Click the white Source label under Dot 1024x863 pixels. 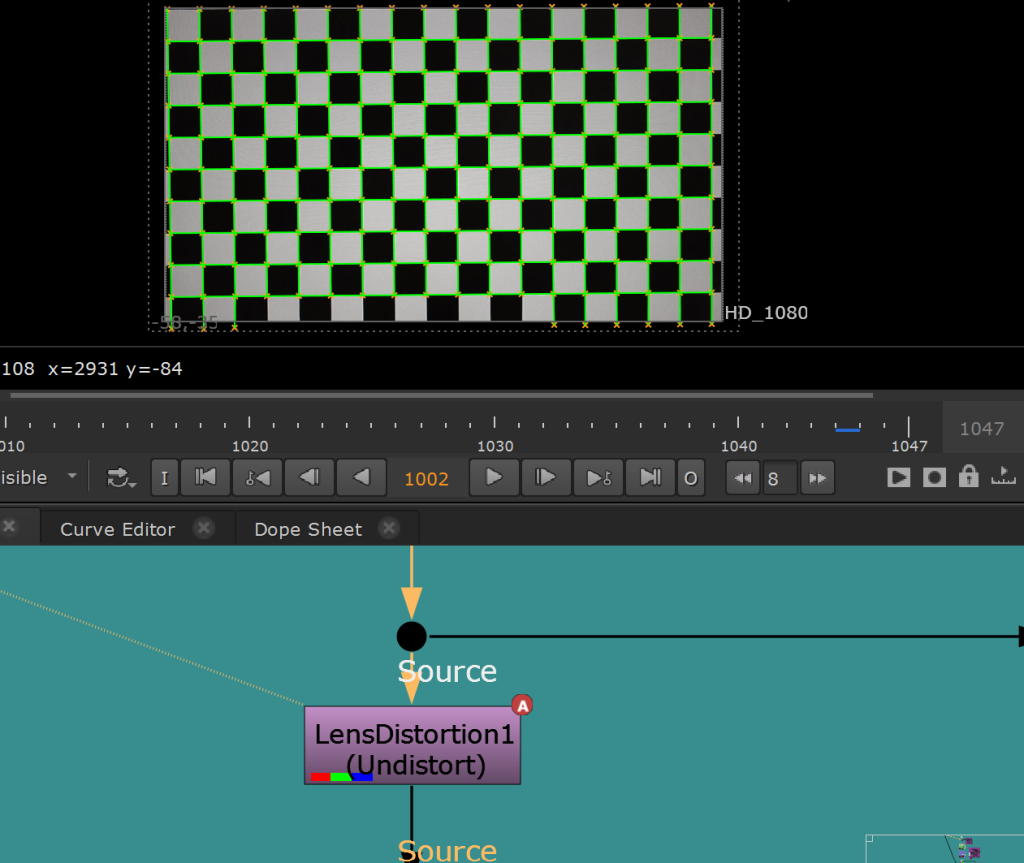tap(447, 672)
